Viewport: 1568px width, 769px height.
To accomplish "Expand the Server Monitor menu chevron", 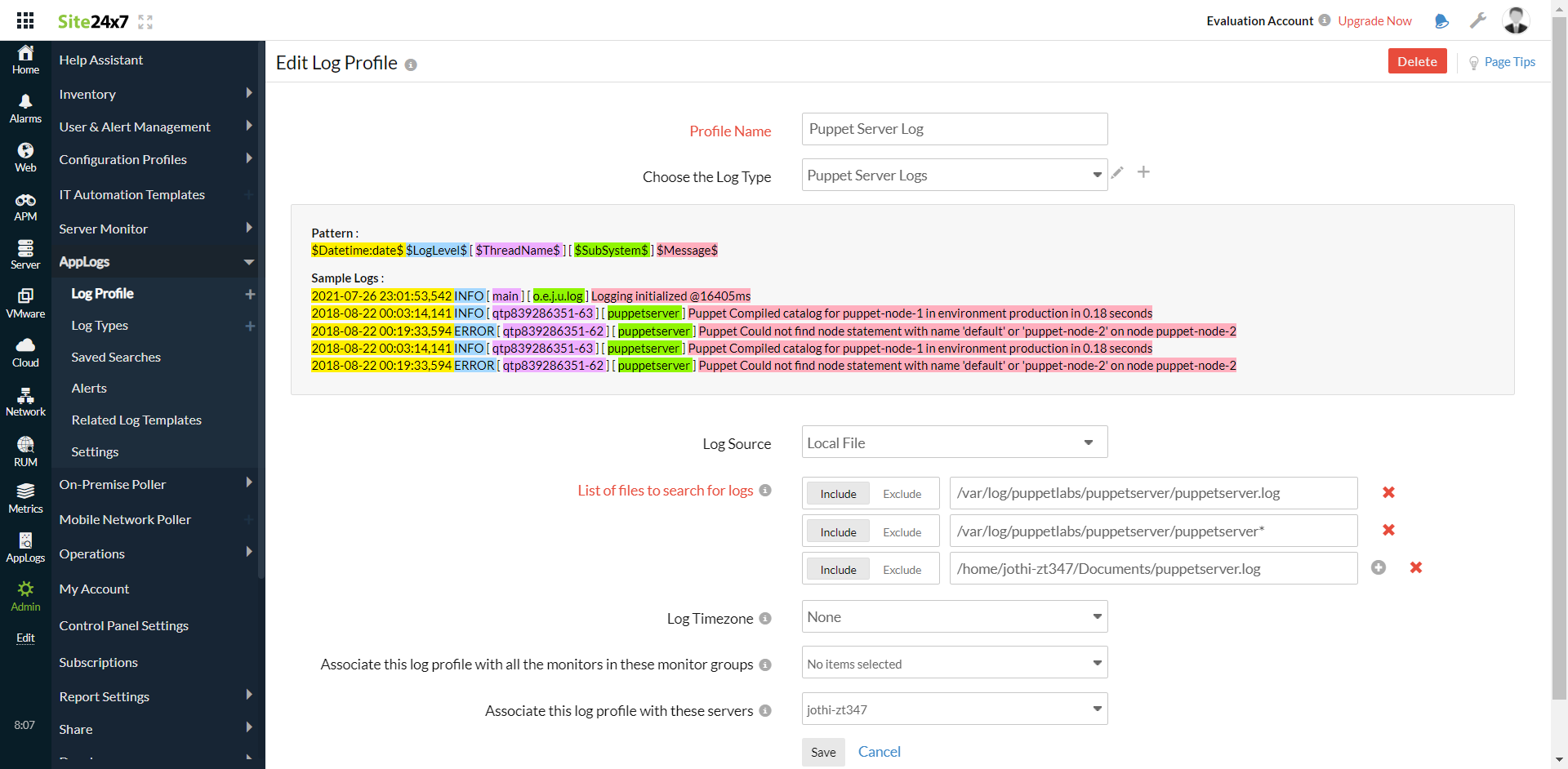I will (x=249, y=229).
